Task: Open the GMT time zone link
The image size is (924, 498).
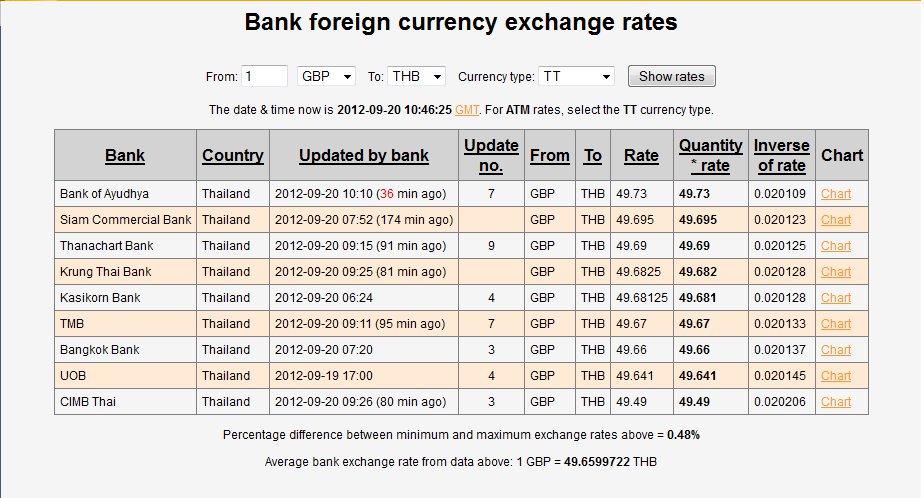Action: [x=467, y=110]
